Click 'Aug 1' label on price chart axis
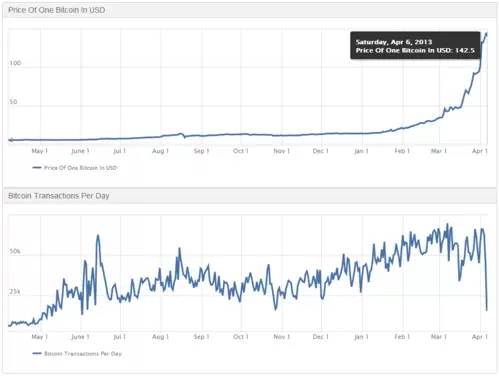 pyautogui.click(x=160, y=151)
